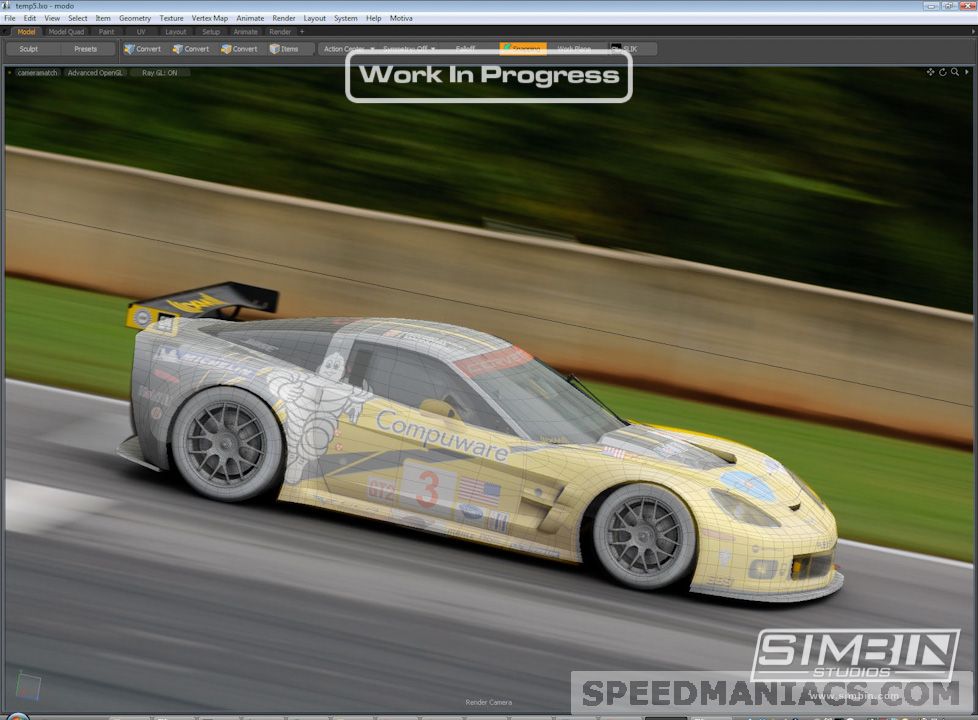Open the Advanced OpenGL shading option
This screenshot has width=978, height=720.
click(96, 73)
